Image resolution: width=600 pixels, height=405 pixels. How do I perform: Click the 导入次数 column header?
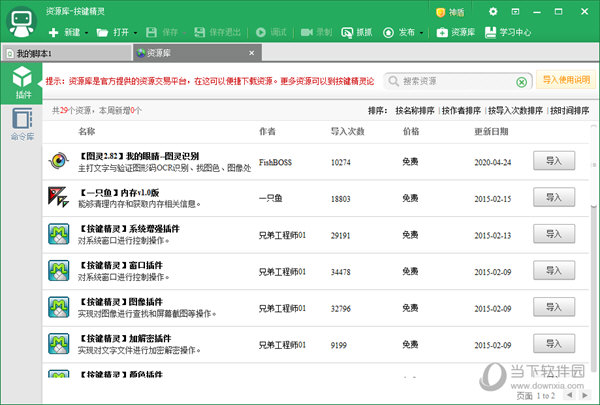347,132
